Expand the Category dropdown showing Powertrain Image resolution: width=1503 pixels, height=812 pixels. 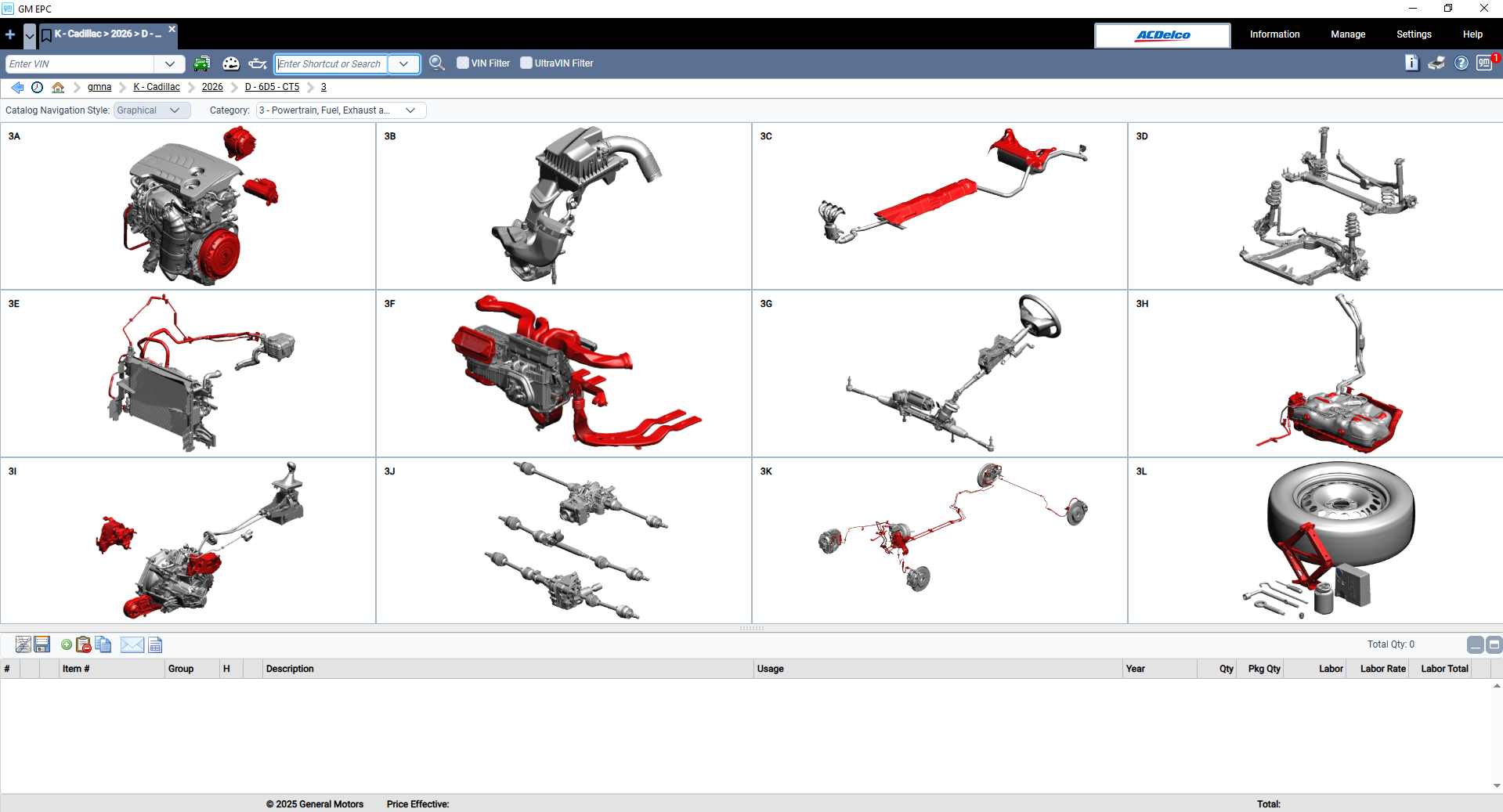tap(340, 110)
